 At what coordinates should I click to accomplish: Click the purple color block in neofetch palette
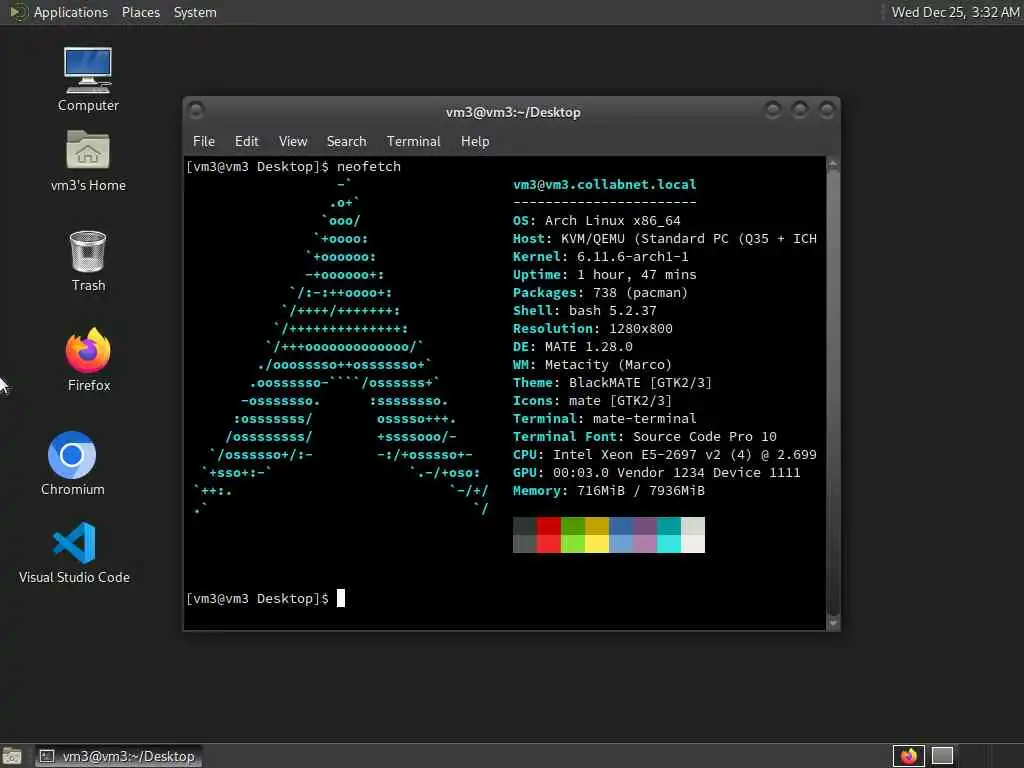pyautogui.click(x=645, y=535)
